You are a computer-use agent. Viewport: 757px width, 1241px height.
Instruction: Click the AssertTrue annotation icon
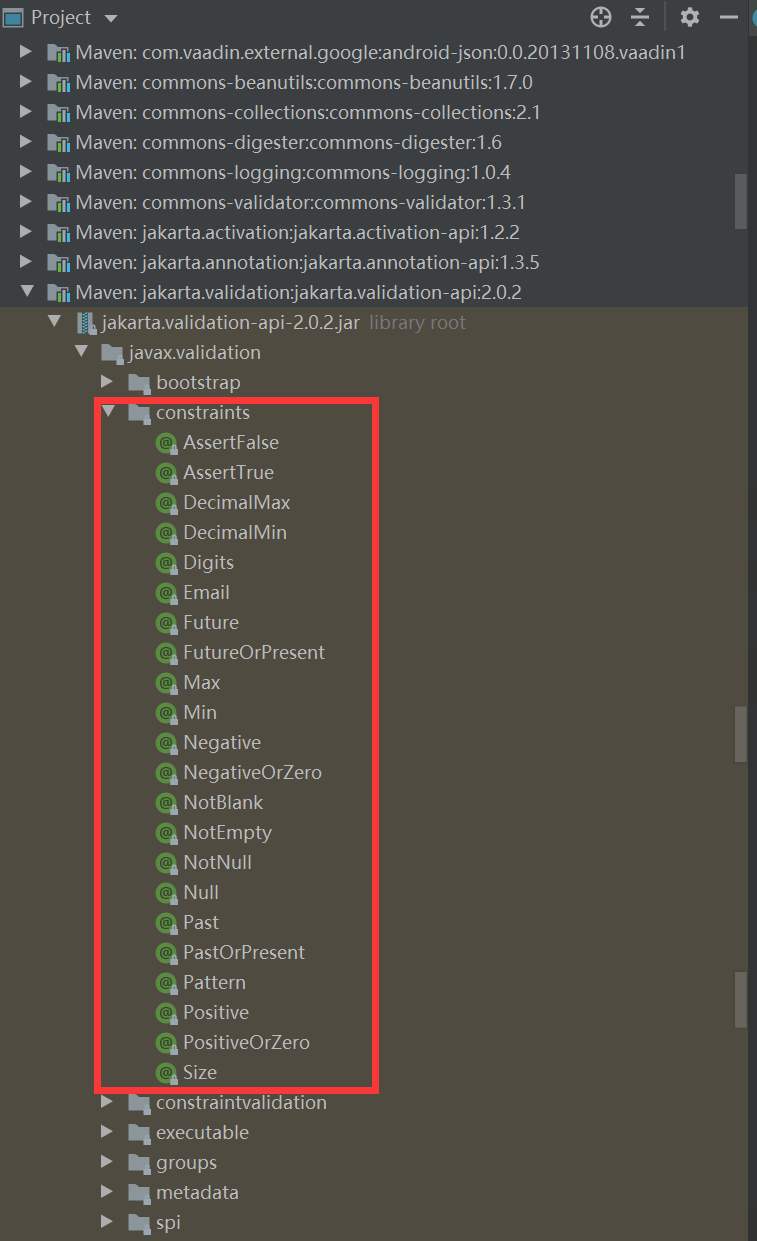pyautogui.click(x=167, y=472)
